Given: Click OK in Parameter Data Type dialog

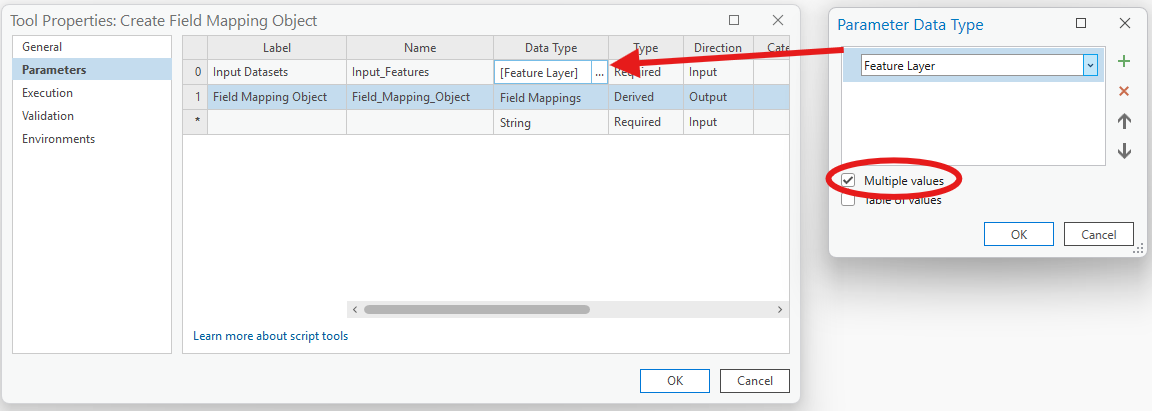Looking at the screenshot, I should point(1019,234).
